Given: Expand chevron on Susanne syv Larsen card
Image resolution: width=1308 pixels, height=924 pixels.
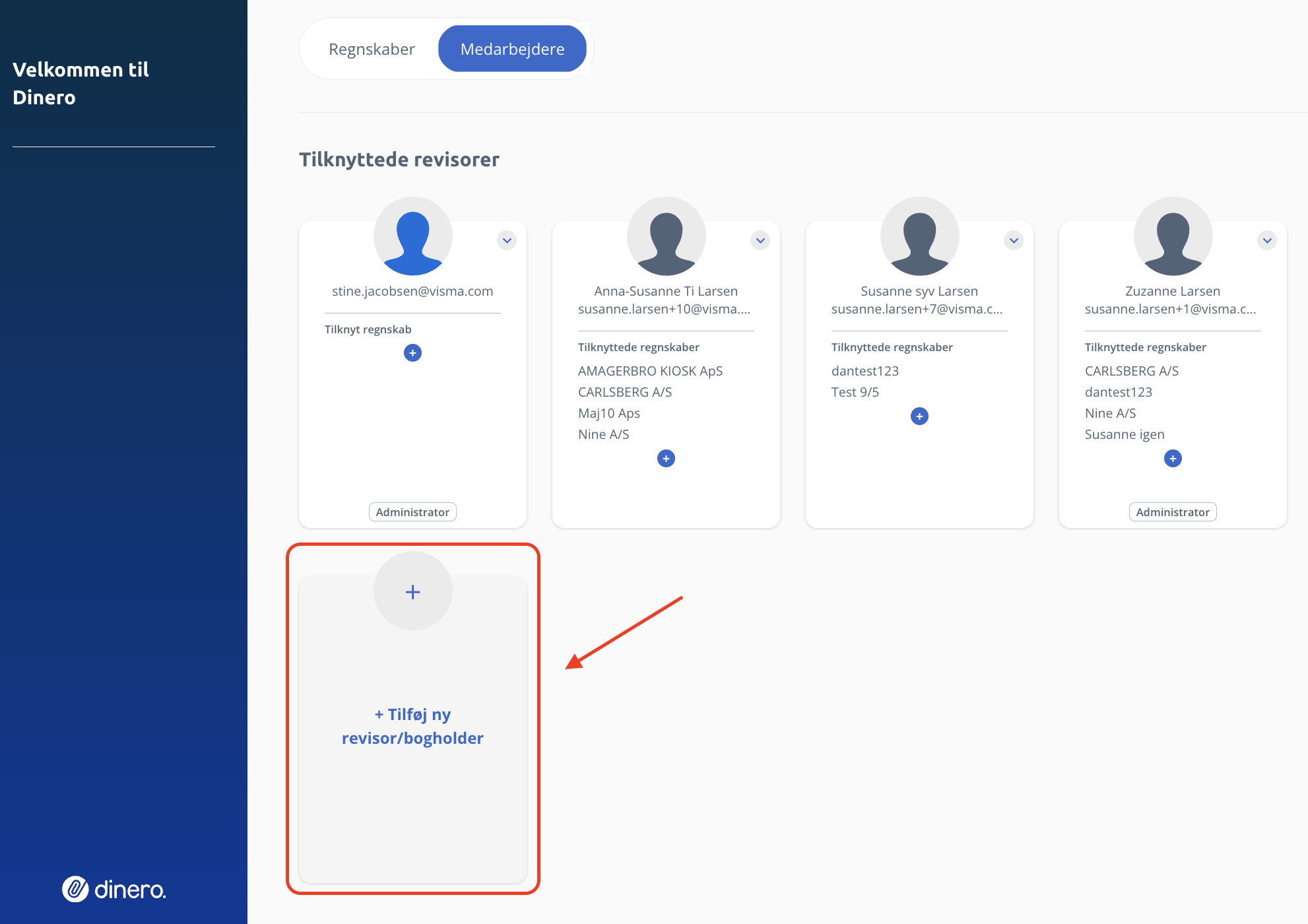Looking at the screenshot, I should 1014,240.
